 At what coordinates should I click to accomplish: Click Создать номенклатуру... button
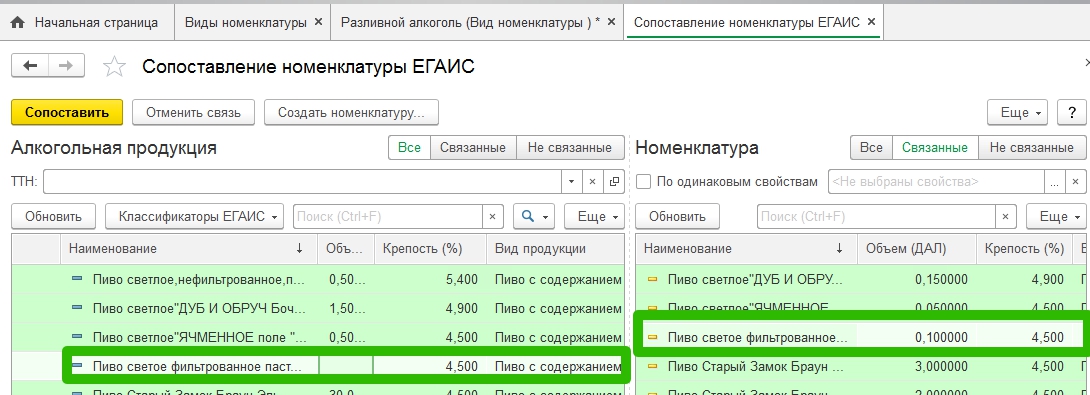pos(352,112)
